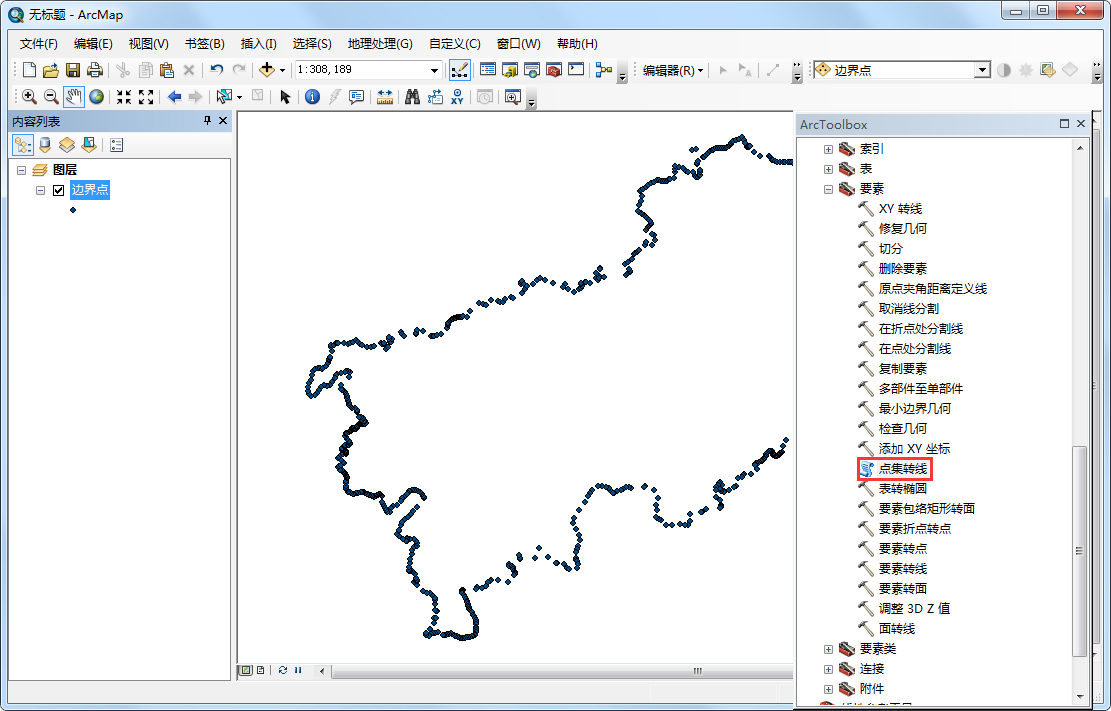Open the 点集转线 tool in ArcToolbox

click(898, 468)
